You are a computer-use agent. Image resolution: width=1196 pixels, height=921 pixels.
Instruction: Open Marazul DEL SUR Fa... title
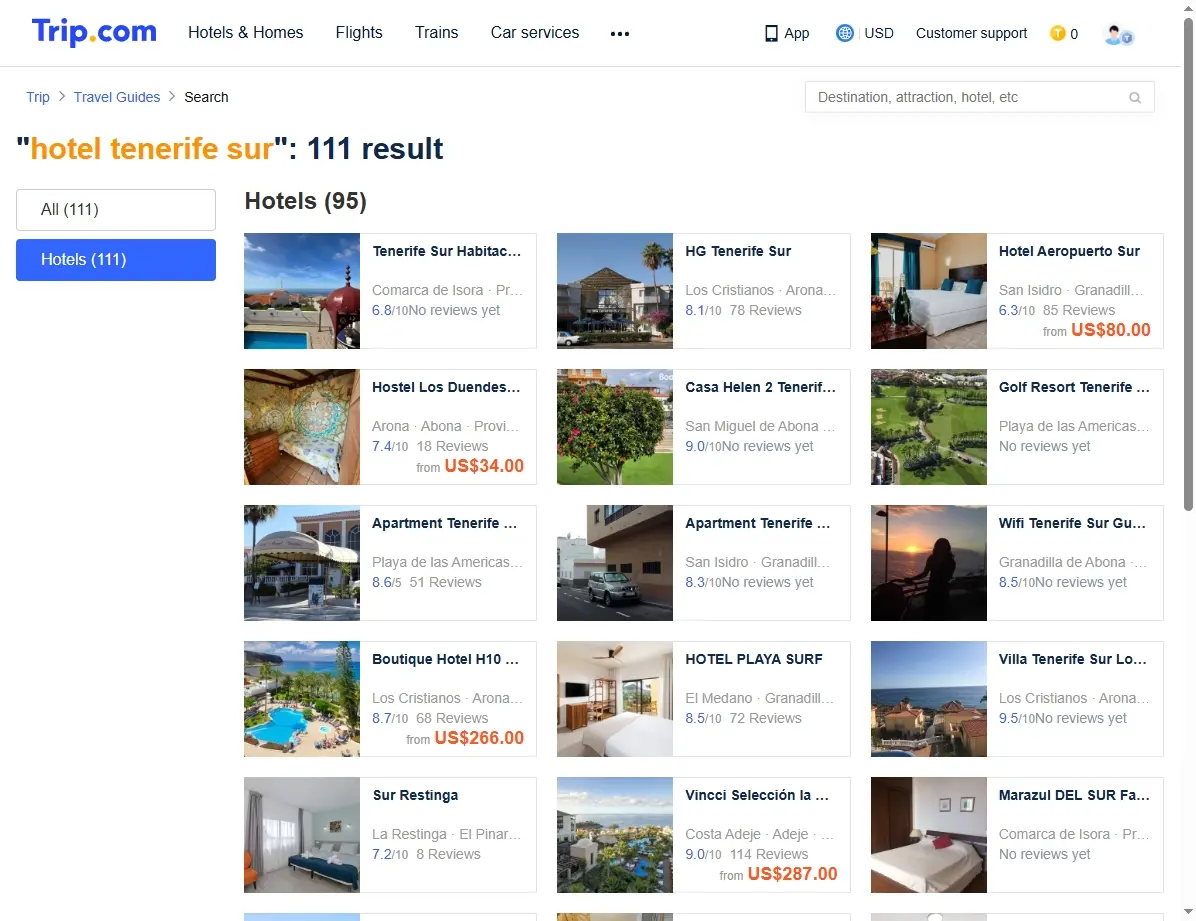click(x=1074, y=794)
